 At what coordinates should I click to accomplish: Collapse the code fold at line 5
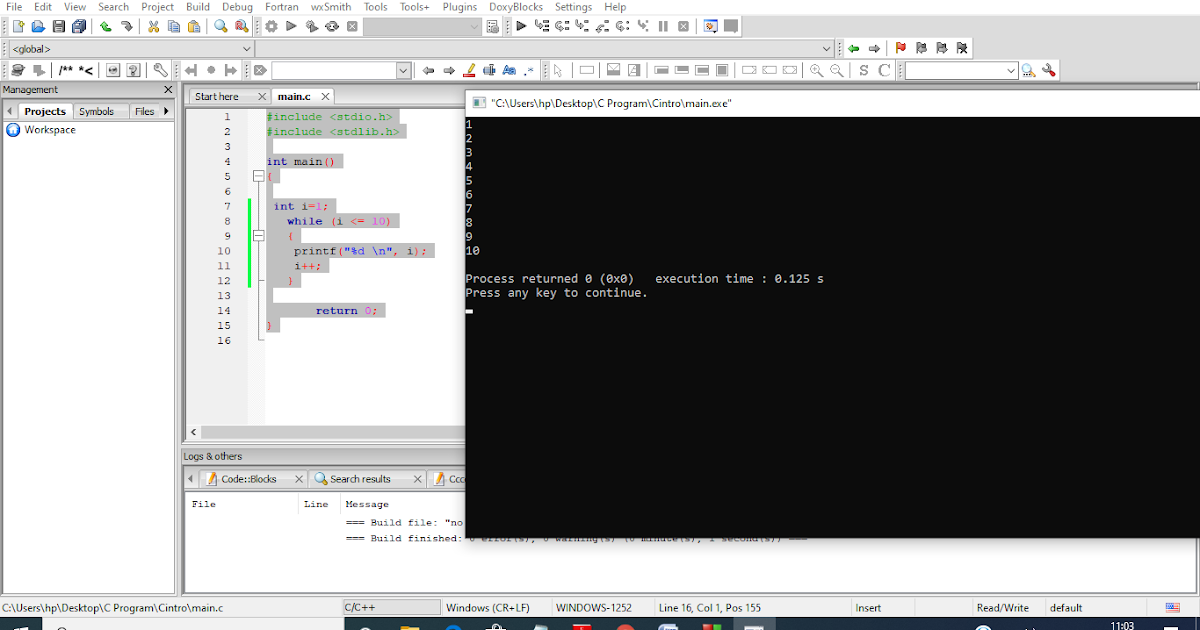pyautogui.click(x=258, y=176)
